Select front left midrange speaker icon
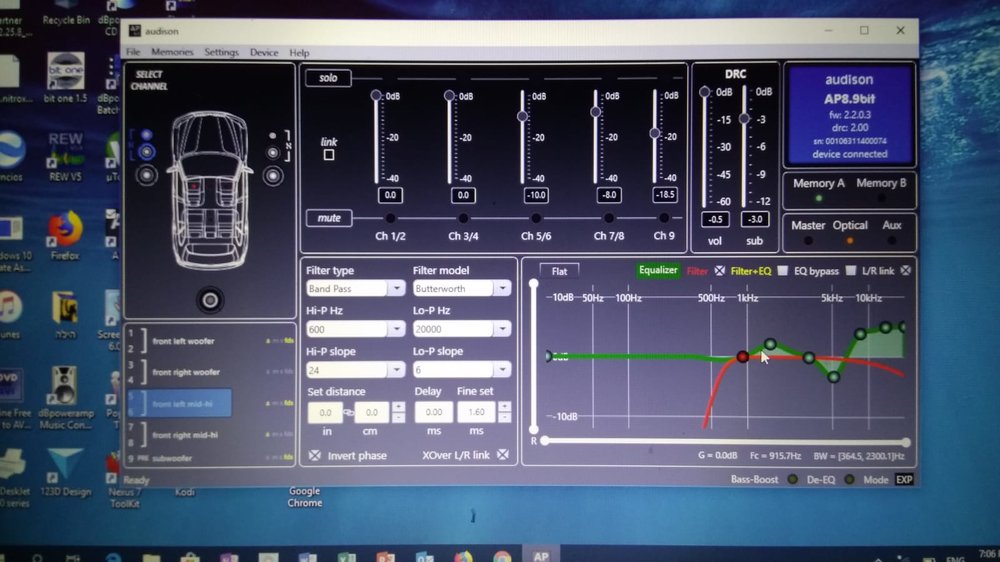The image size is (1000, 562). 147,152
